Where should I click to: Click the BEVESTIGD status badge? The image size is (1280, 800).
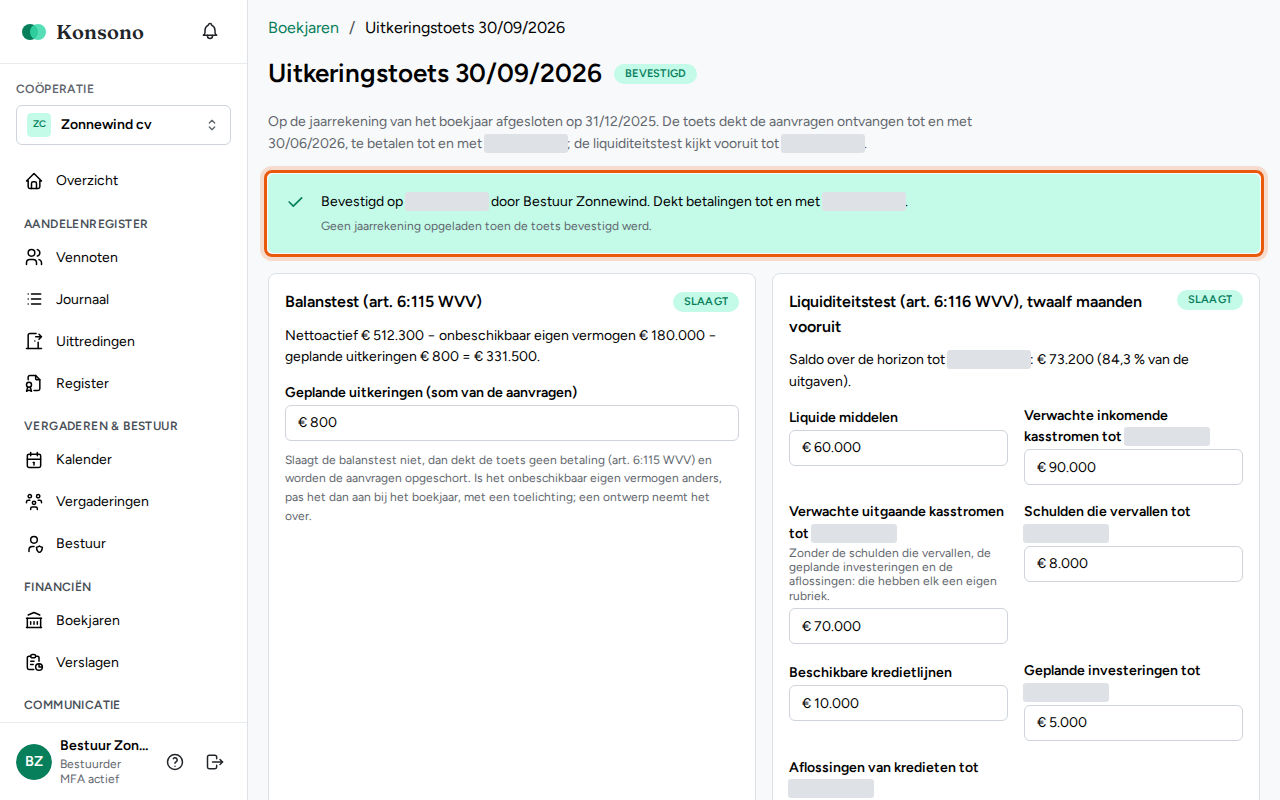point(655,74)
